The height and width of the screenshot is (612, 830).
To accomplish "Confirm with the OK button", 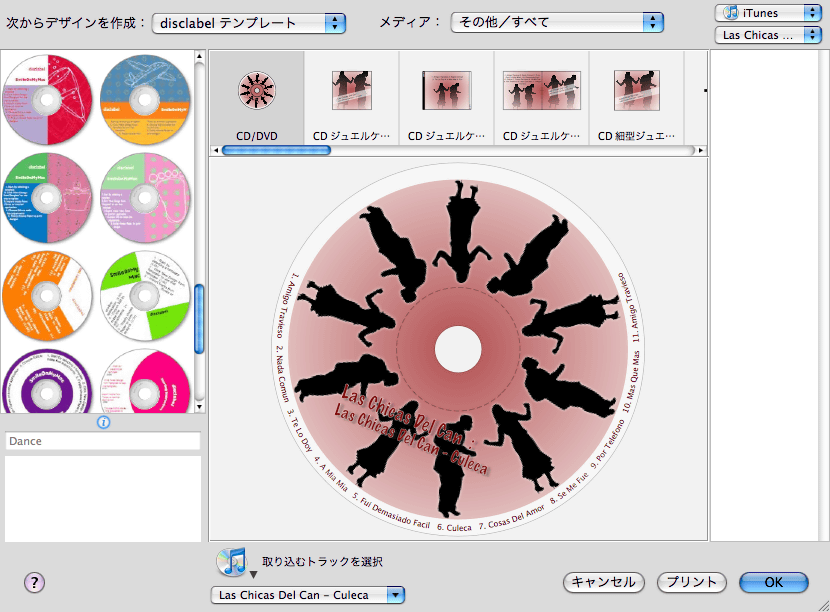I will coord(773,582).
